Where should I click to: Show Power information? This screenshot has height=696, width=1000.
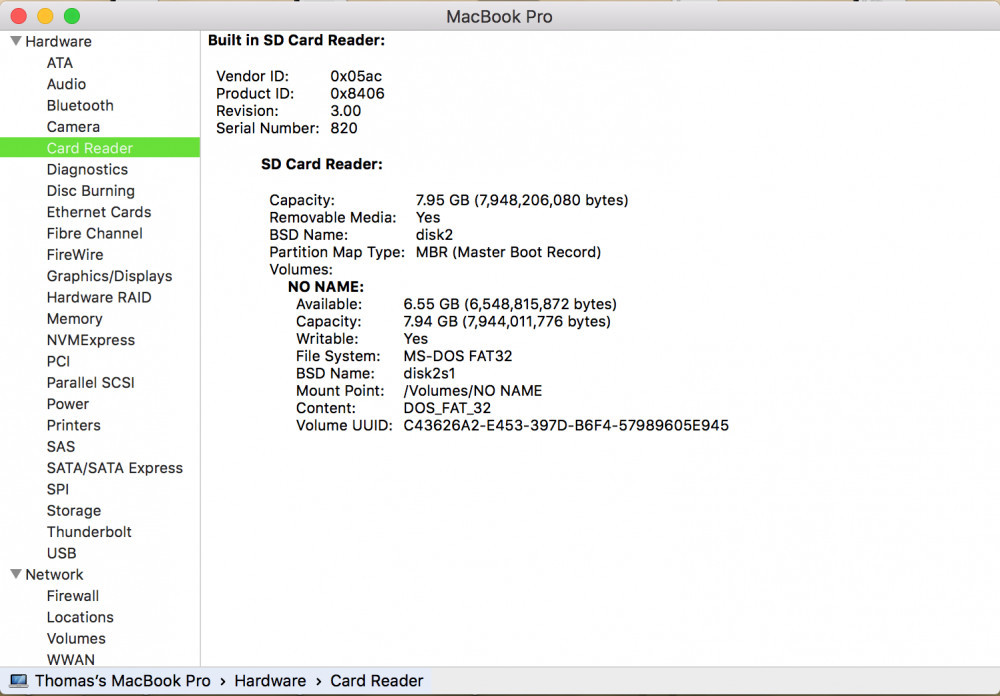(68, 404)
